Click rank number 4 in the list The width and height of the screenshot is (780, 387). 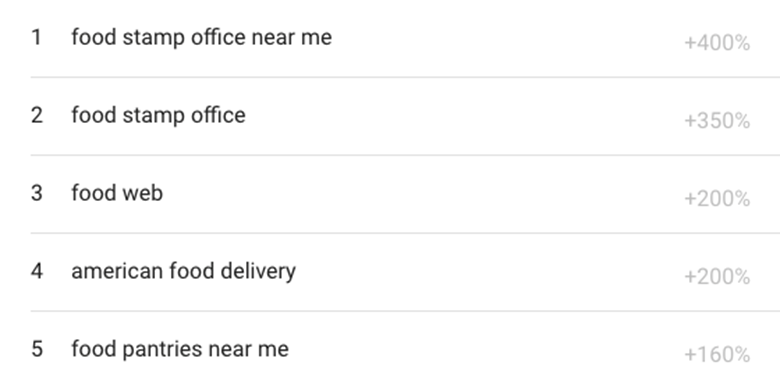pyautogui.click(x=37, y=272)
